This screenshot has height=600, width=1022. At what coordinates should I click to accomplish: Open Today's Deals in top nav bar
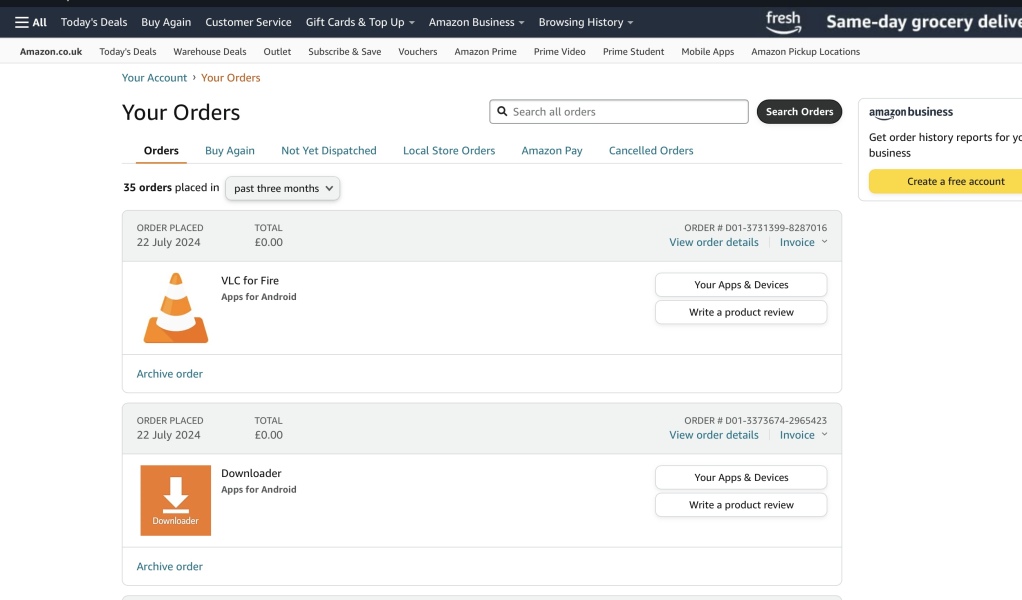coord(94,22)
